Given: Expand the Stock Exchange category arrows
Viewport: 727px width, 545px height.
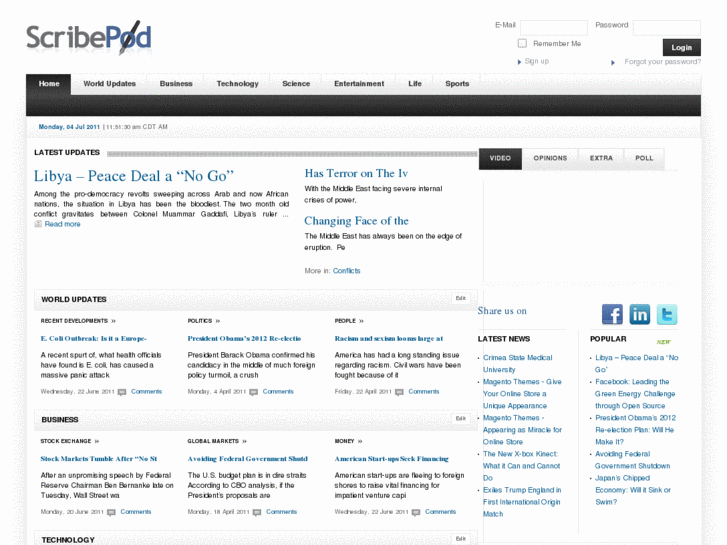Looking at the screenshot, I should [97, 441].
